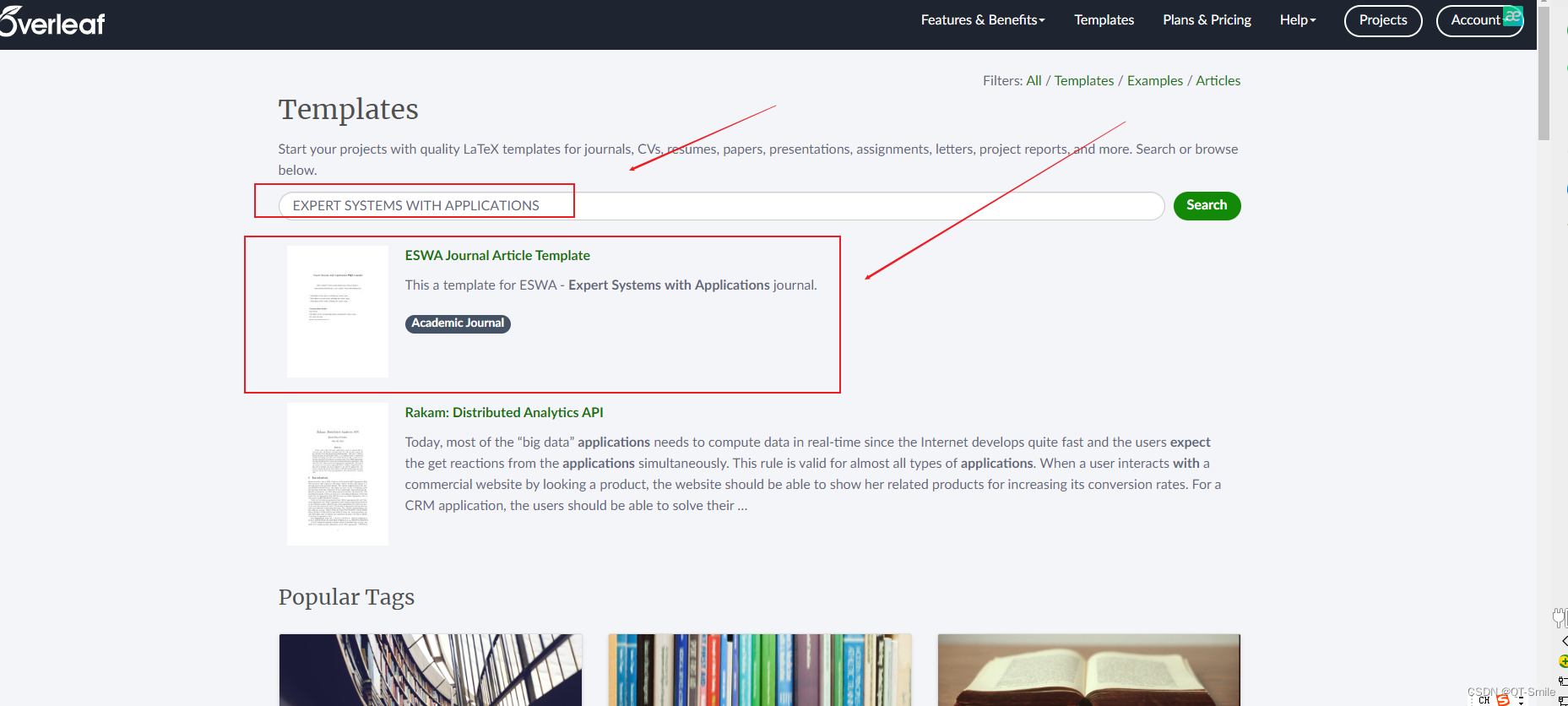Expand the Help dropdown menu
This screenshot has width=1568, height=706.
[1298, 20]
